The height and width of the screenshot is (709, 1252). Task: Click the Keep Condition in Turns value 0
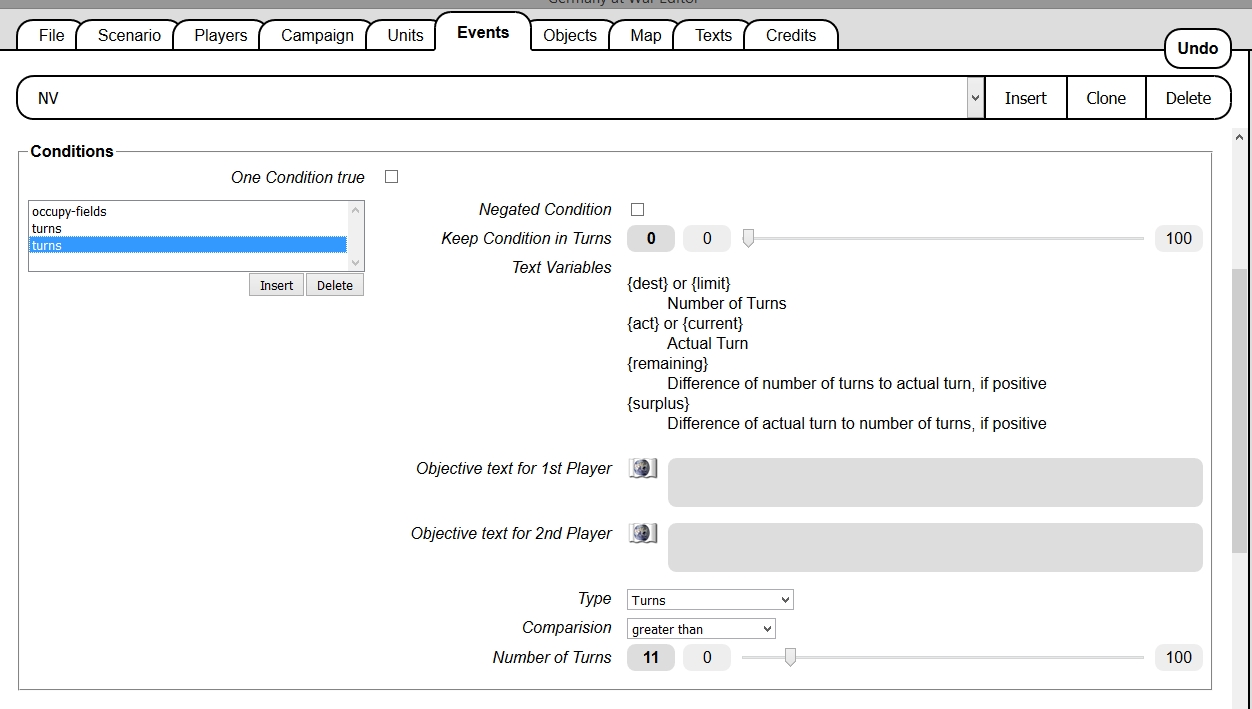point(651,238)
